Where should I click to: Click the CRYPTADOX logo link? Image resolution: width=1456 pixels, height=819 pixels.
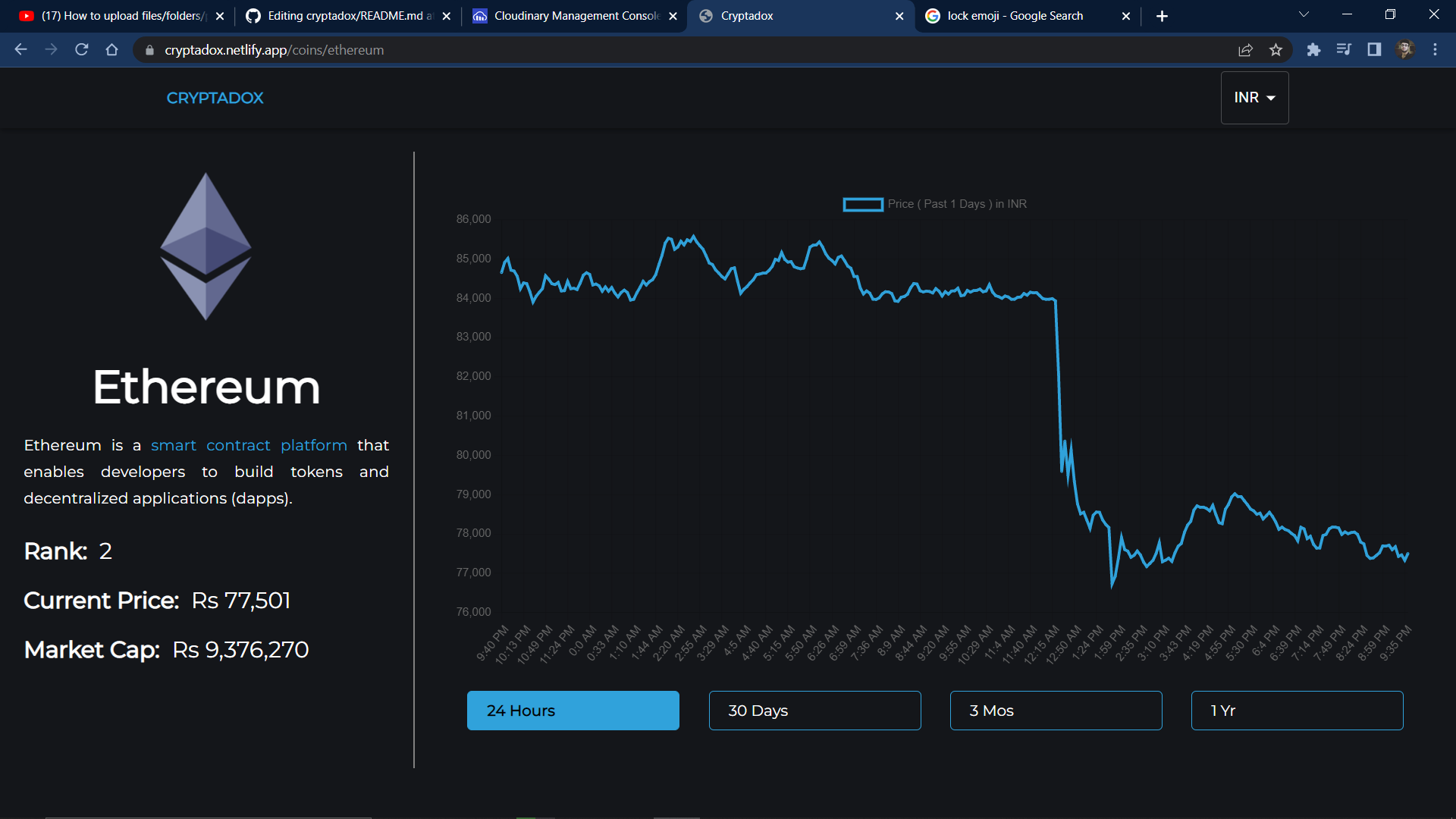point(215,98)
